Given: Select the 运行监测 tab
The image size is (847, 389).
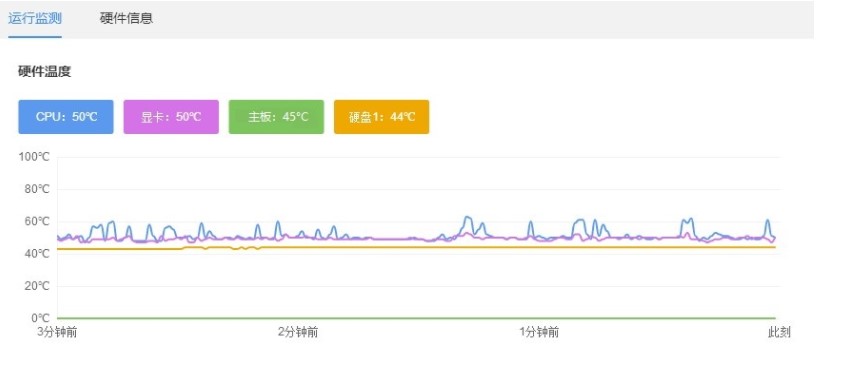Looking at the screenshot, I should coord(35,18).
